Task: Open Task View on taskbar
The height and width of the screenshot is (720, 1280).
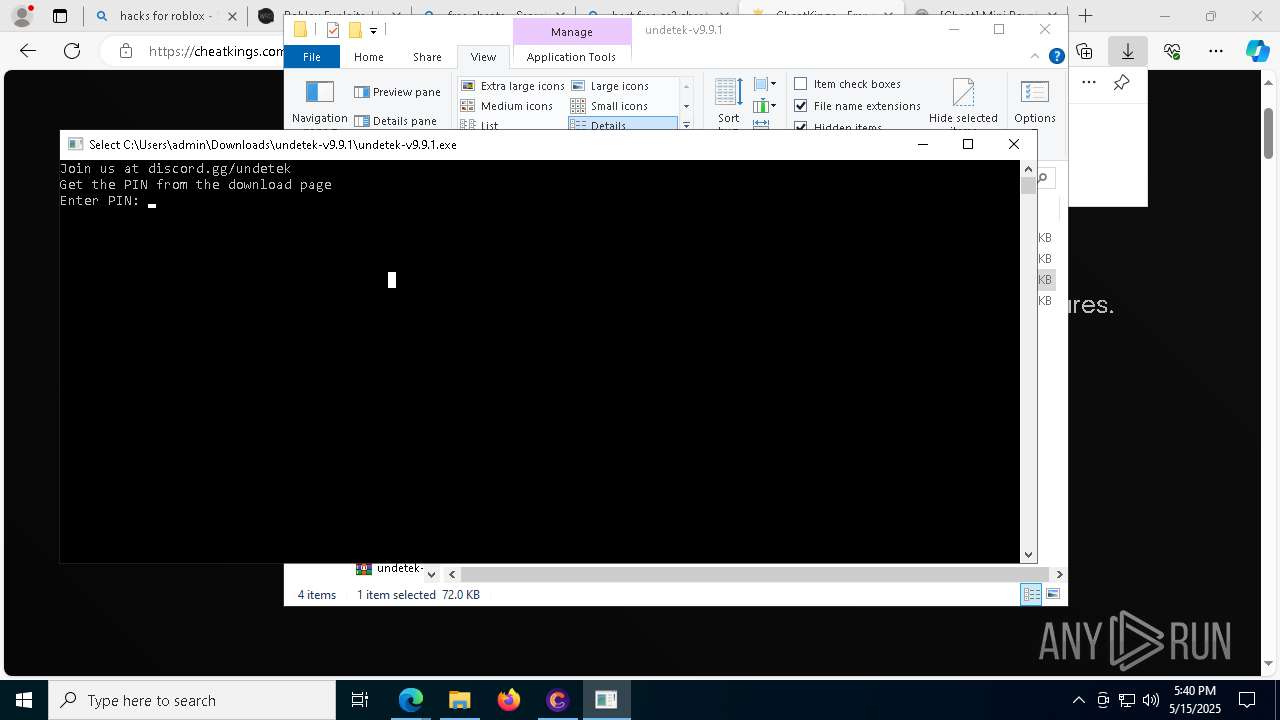Action: coord(360,700)
